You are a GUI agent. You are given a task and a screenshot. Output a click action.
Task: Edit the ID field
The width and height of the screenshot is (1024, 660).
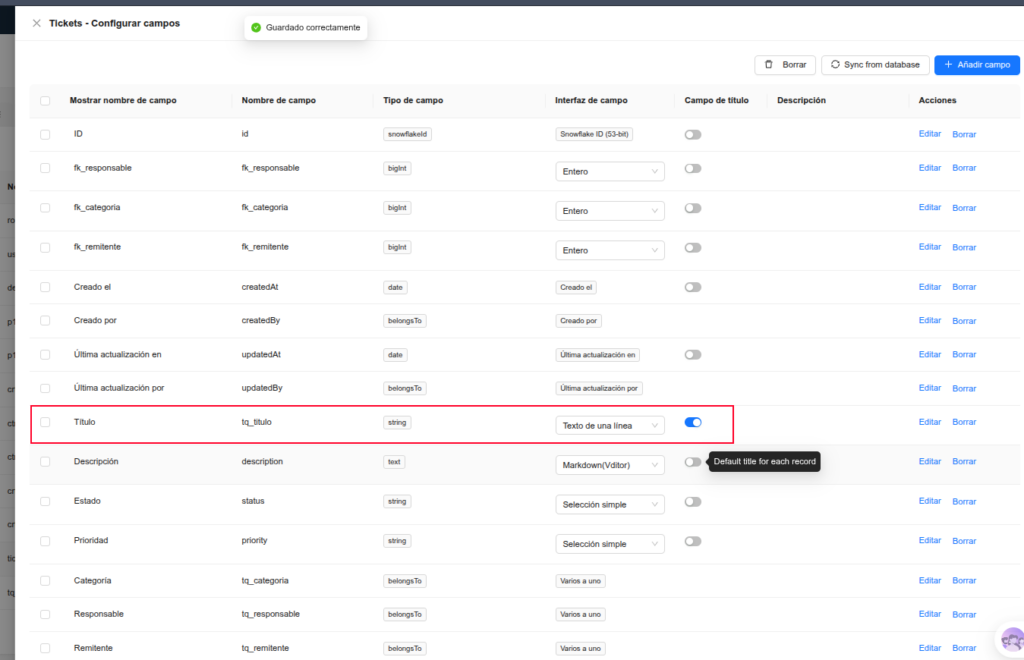(x=929, y=134)
